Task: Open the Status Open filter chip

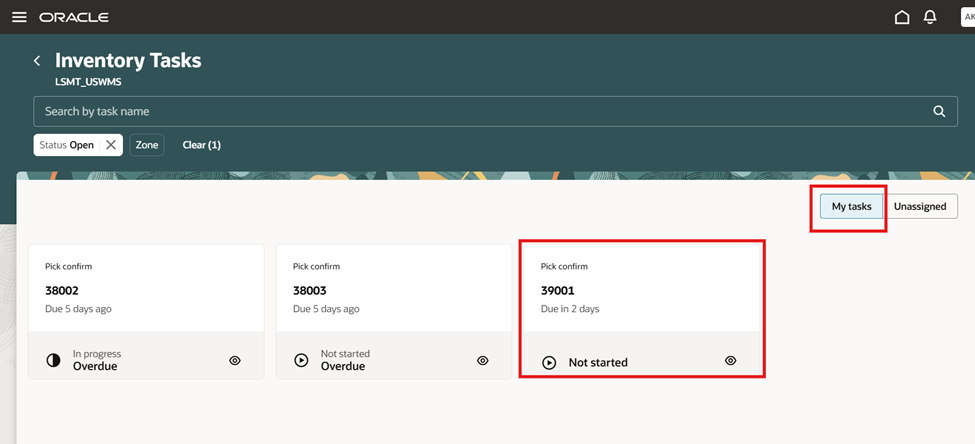Action: pyautogui.click(x=67, y=145)
